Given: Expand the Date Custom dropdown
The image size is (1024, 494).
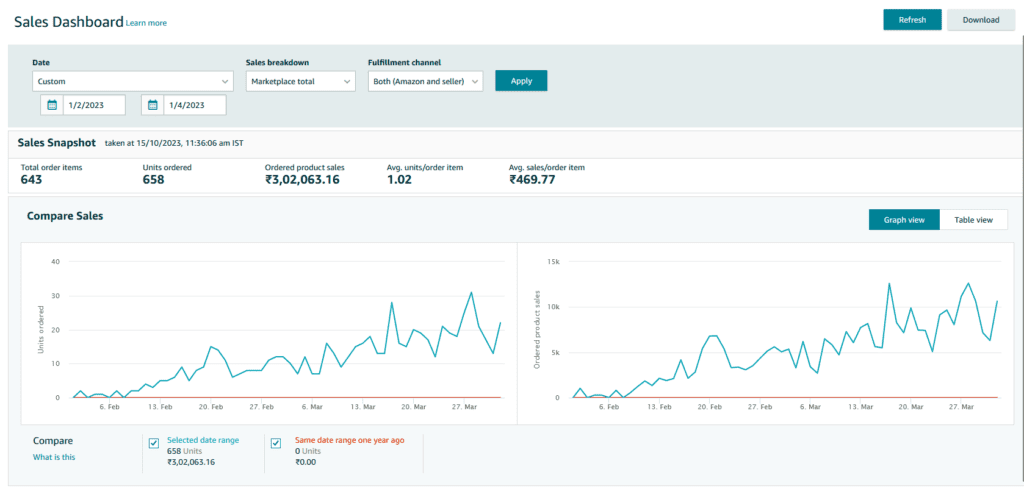Looking at the screenshot, I should coord(133,82).
